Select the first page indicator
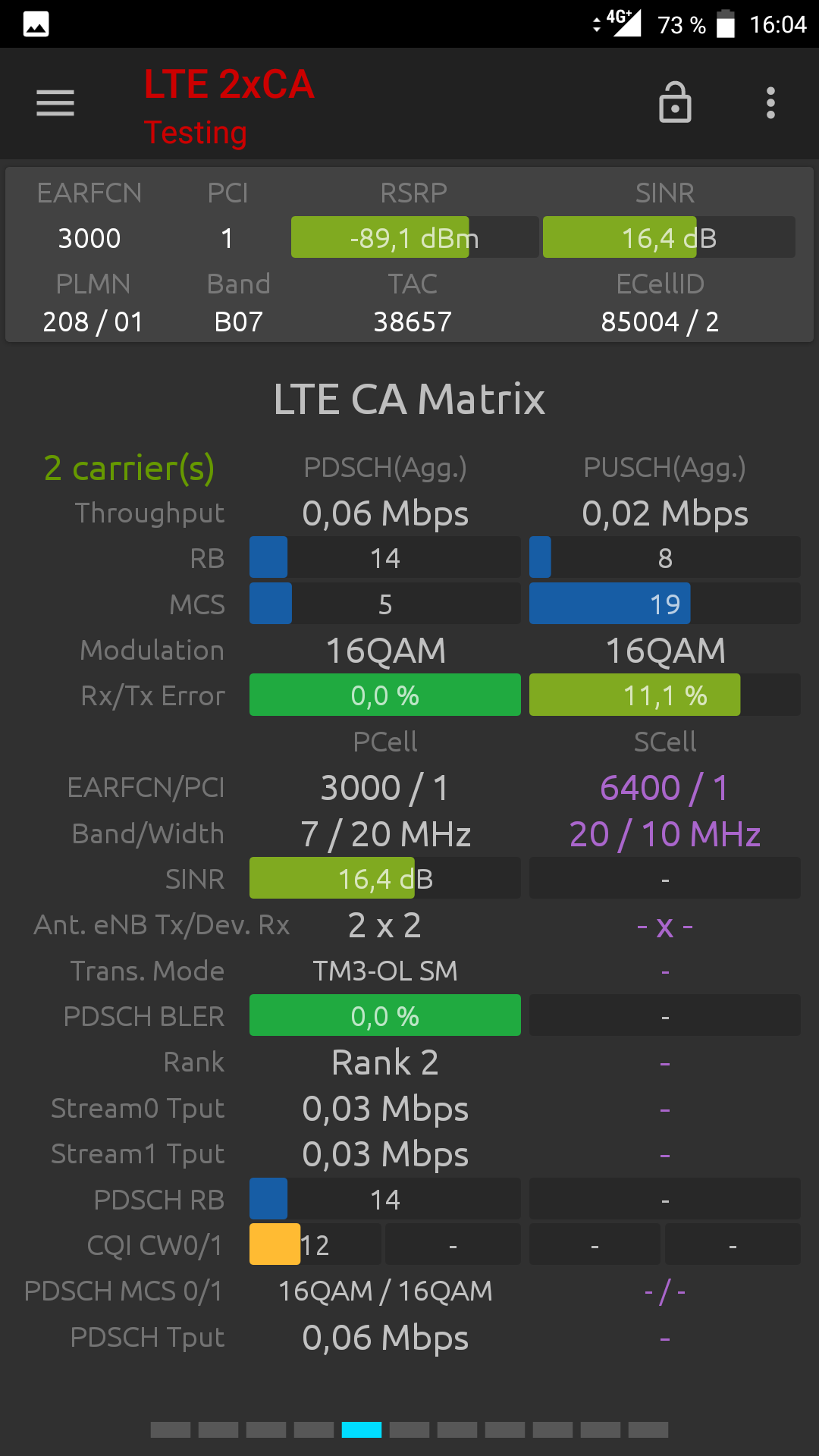The image size is (819, 1456). coord(171,1429)
